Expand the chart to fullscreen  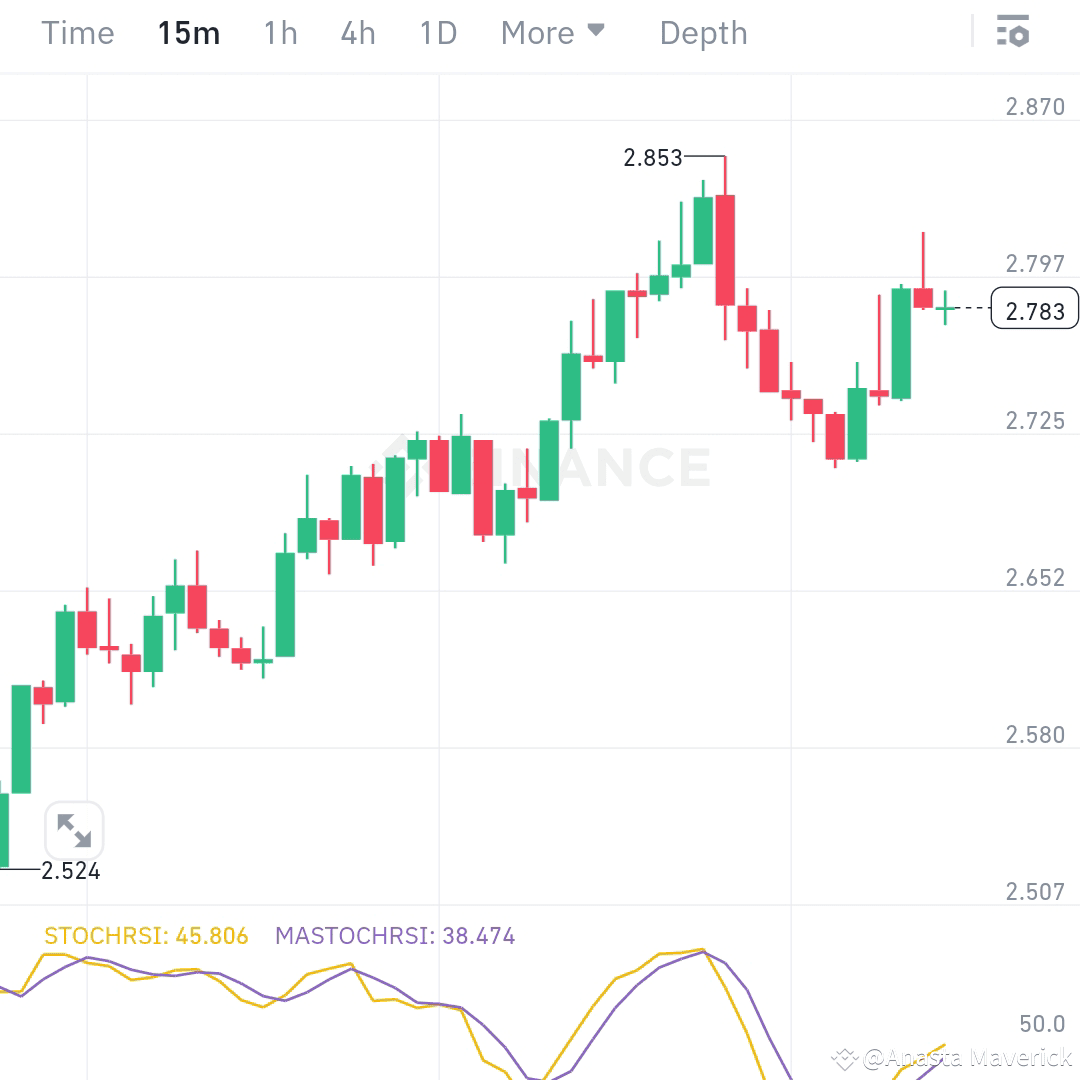point(74,830)
